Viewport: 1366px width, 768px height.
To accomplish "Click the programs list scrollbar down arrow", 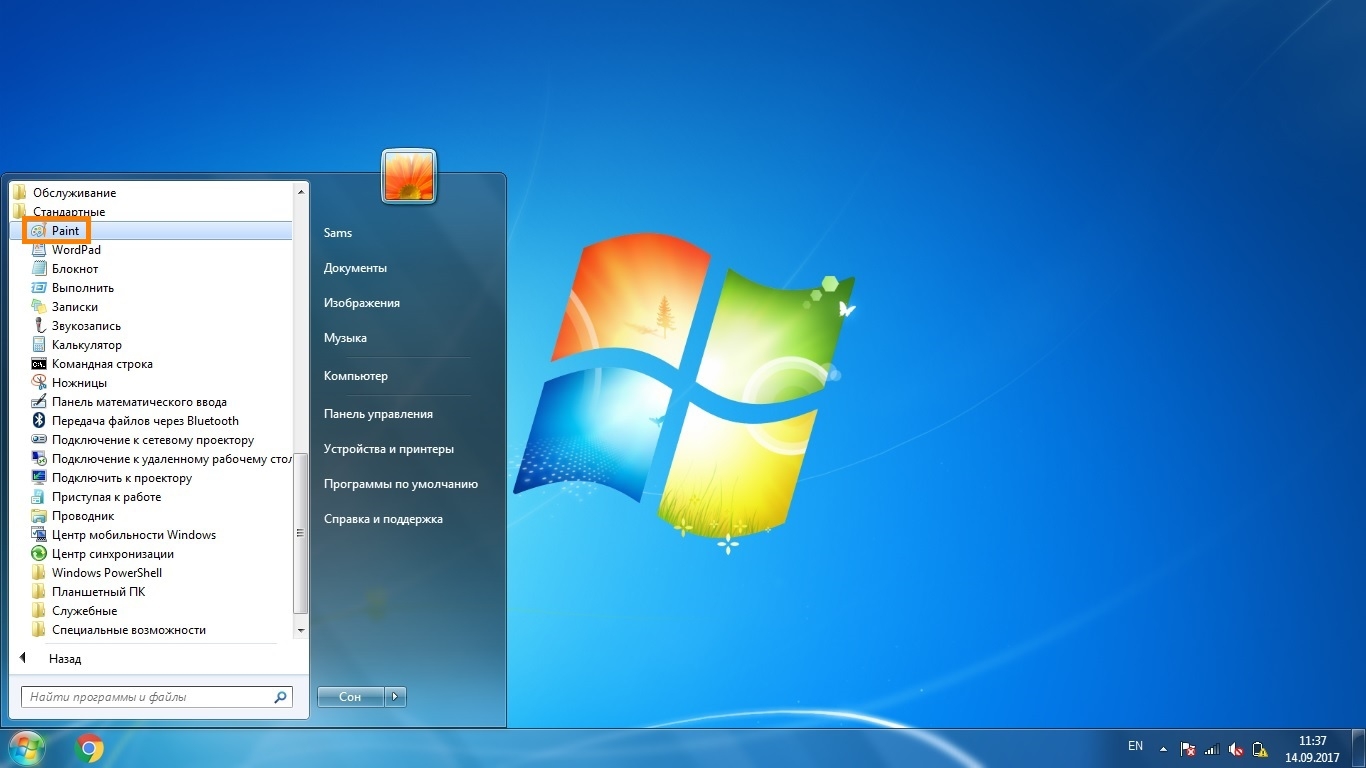I will pyautogui.click(x=301, y=631).
